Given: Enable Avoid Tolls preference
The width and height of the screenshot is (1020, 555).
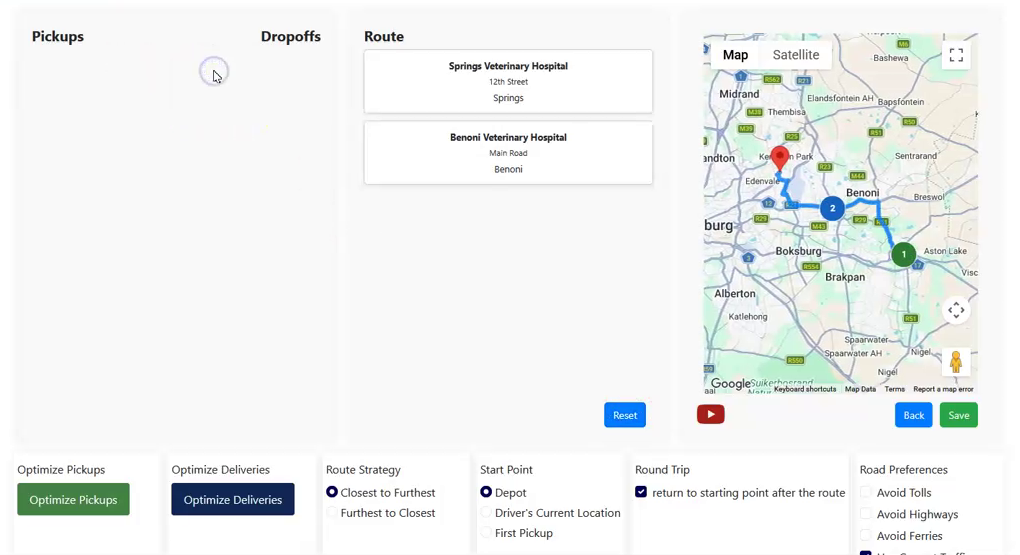Looking at the screenshot, I should [866, 492].
